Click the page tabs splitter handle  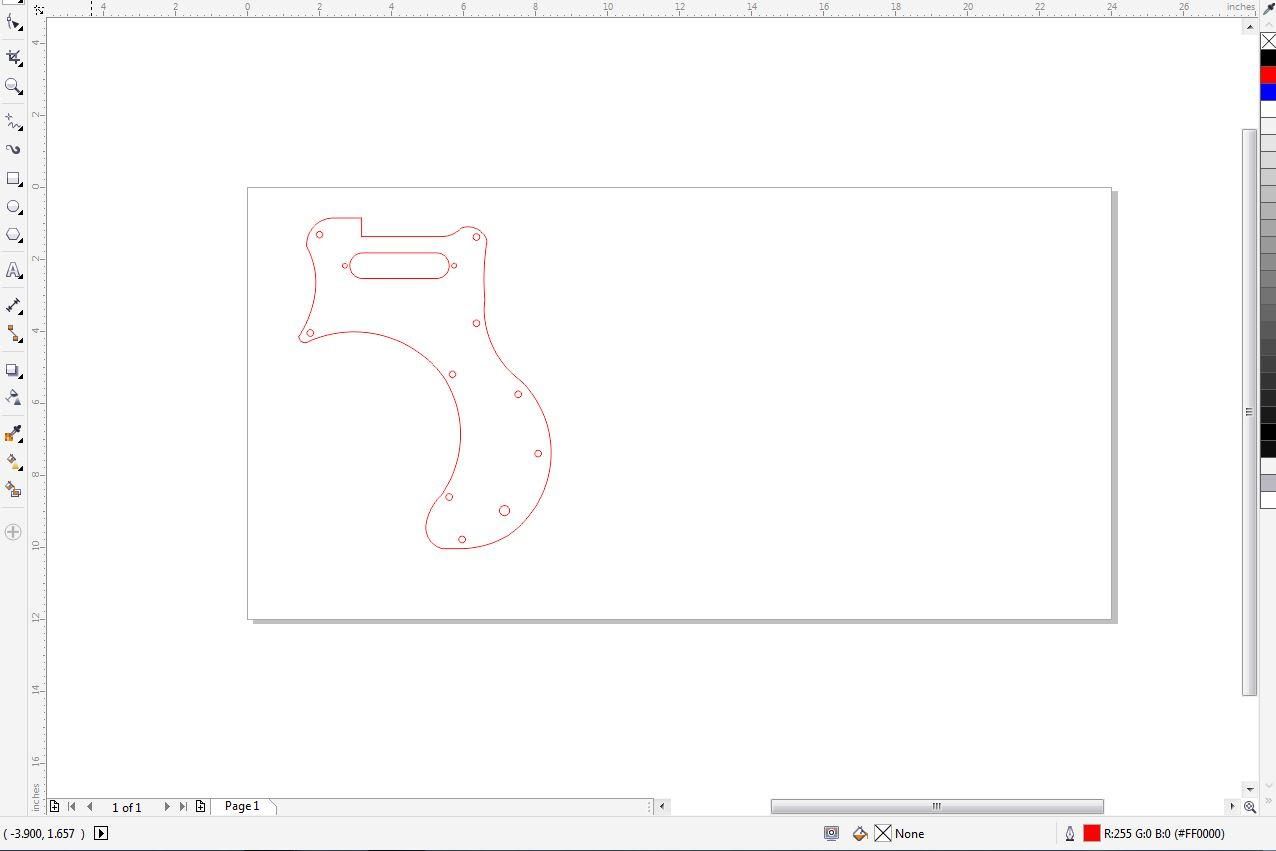pyautogui.click(x=650, y=806)
